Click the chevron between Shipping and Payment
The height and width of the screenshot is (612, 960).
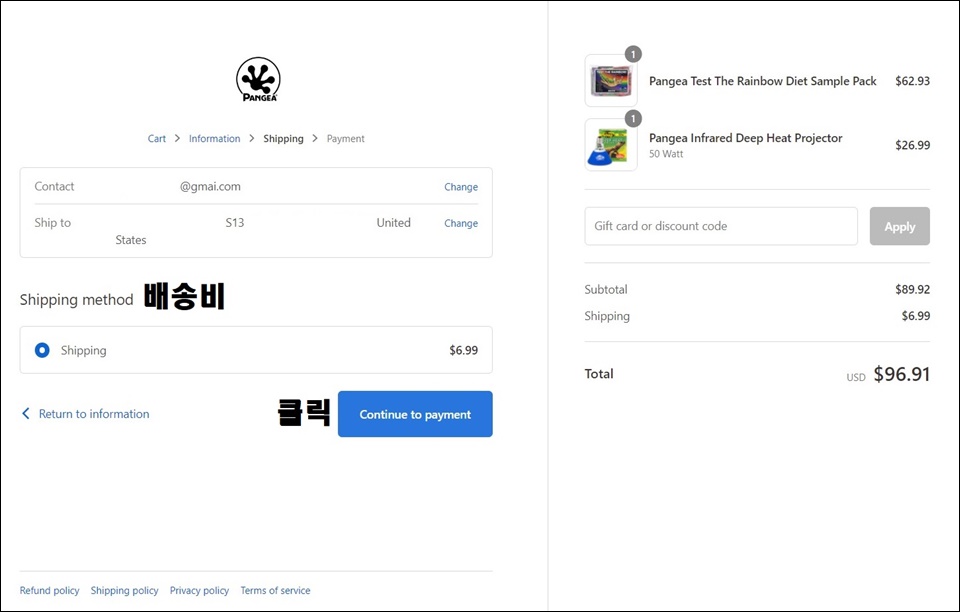pos(315,138)
